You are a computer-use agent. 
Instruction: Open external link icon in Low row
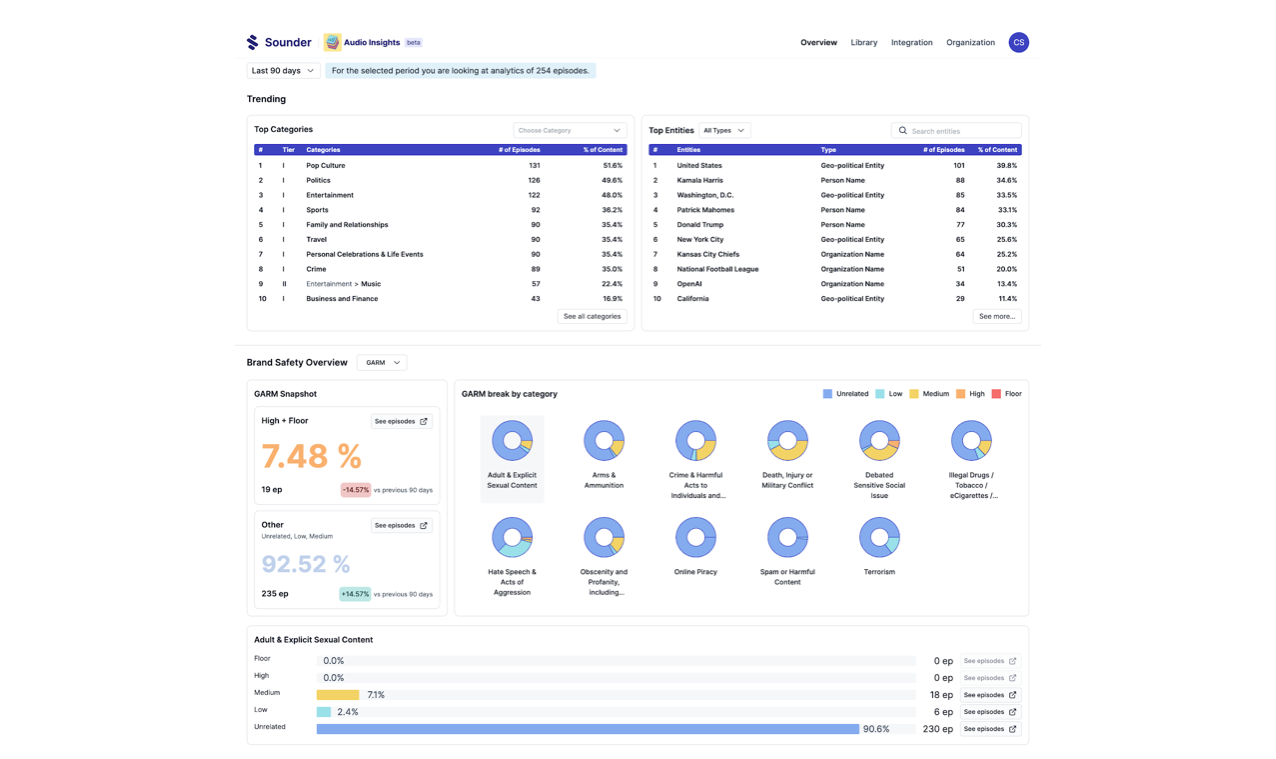tap(1013, 712)
